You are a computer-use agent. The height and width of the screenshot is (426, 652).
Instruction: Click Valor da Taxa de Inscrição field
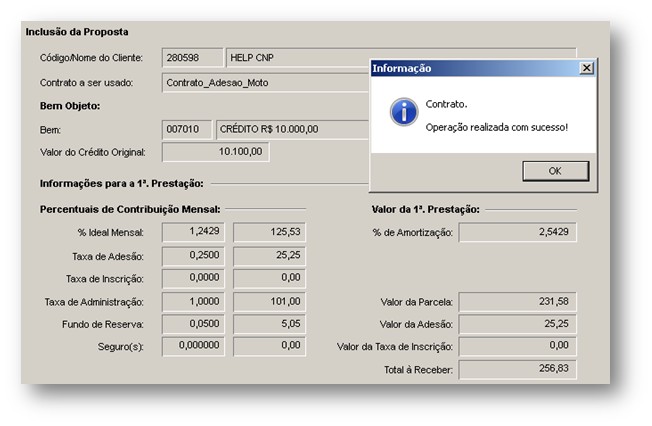pyautogui.click(x=518, y=347)
